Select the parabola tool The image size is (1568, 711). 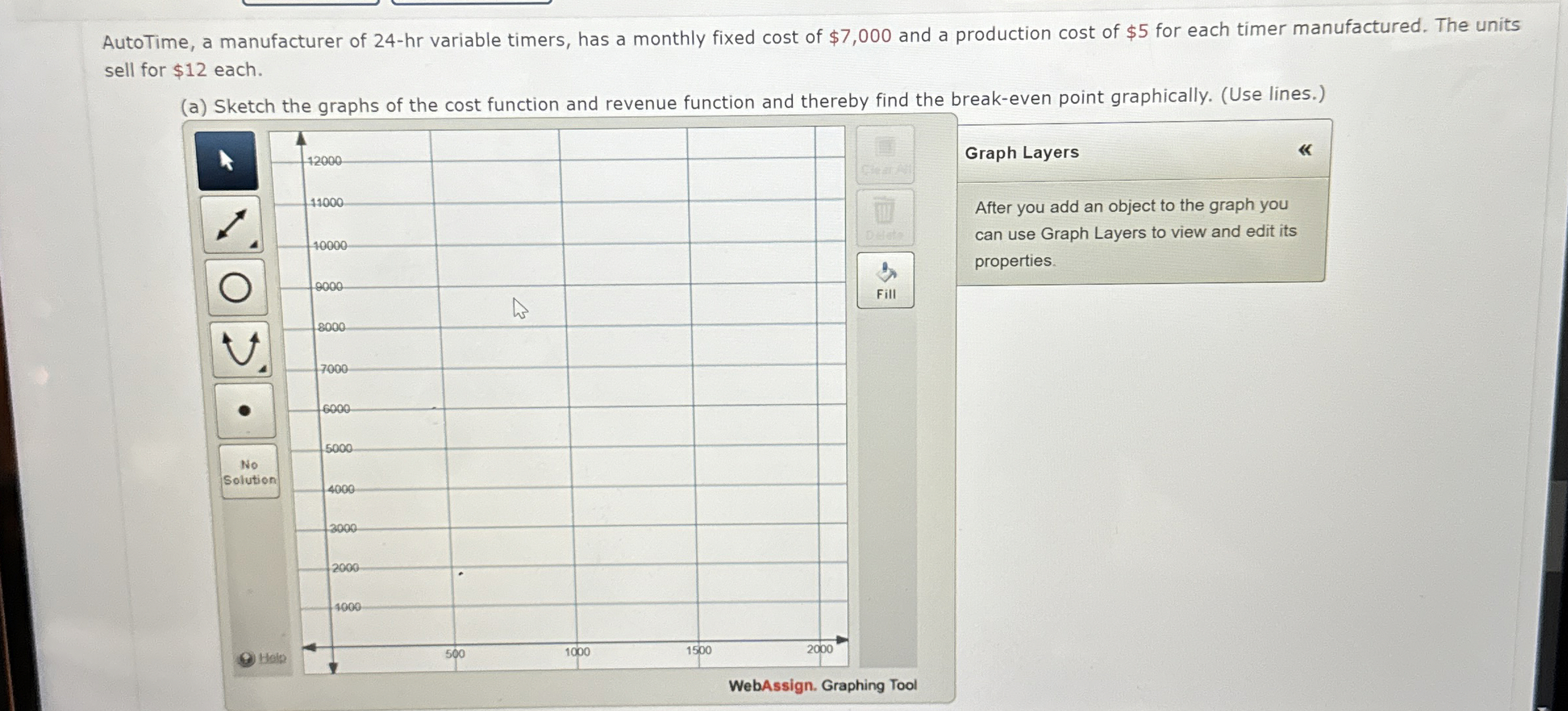240,349
